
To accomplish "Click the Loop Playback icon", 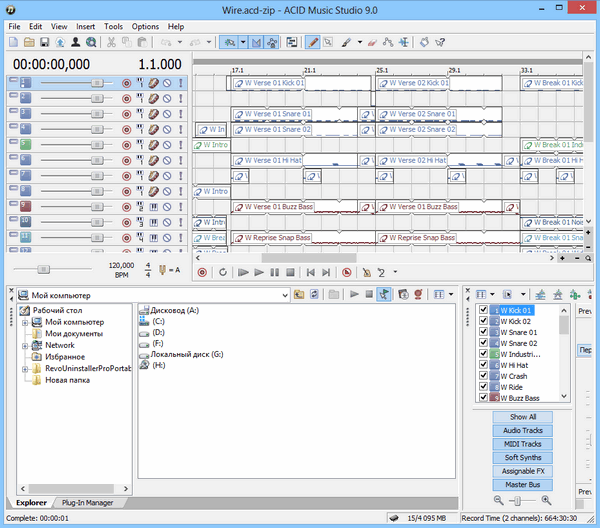I will 223,271.
